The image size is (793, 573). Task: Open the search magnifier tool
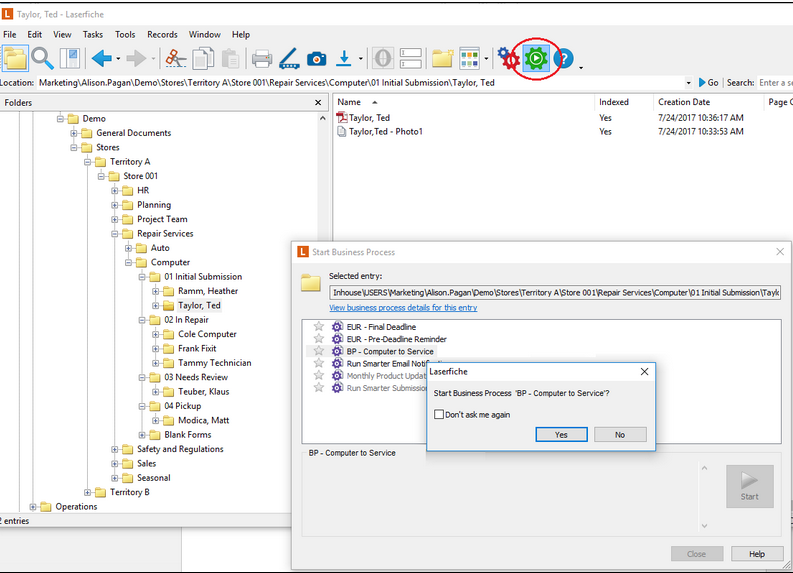click(x=42, y=59)
